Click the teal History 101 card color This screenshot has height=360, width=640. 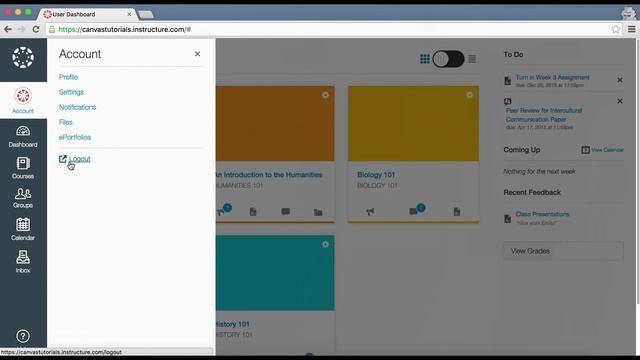click(x=275, y=273)
